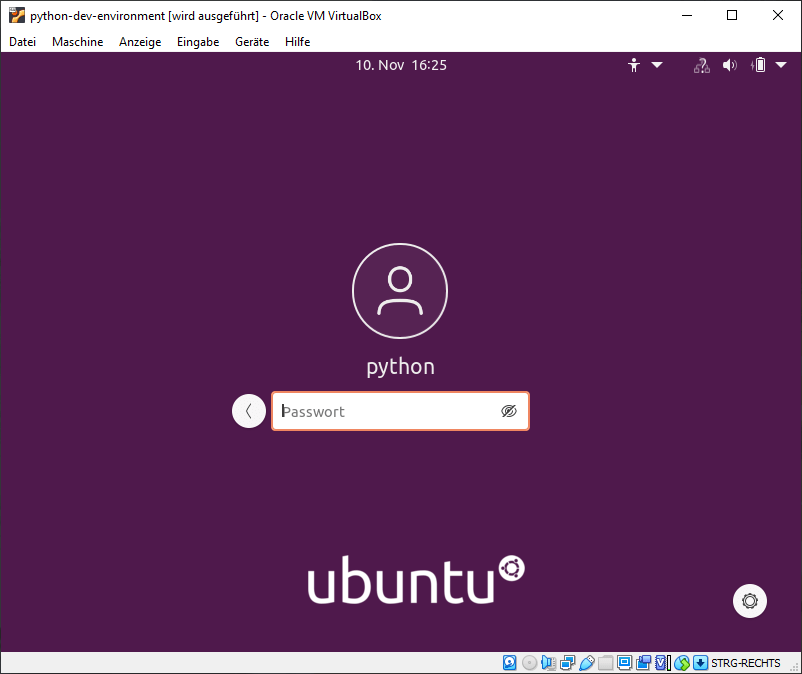Toggle password visibility eye icon
The image size is (802, 674).
(x=508, y=411)
